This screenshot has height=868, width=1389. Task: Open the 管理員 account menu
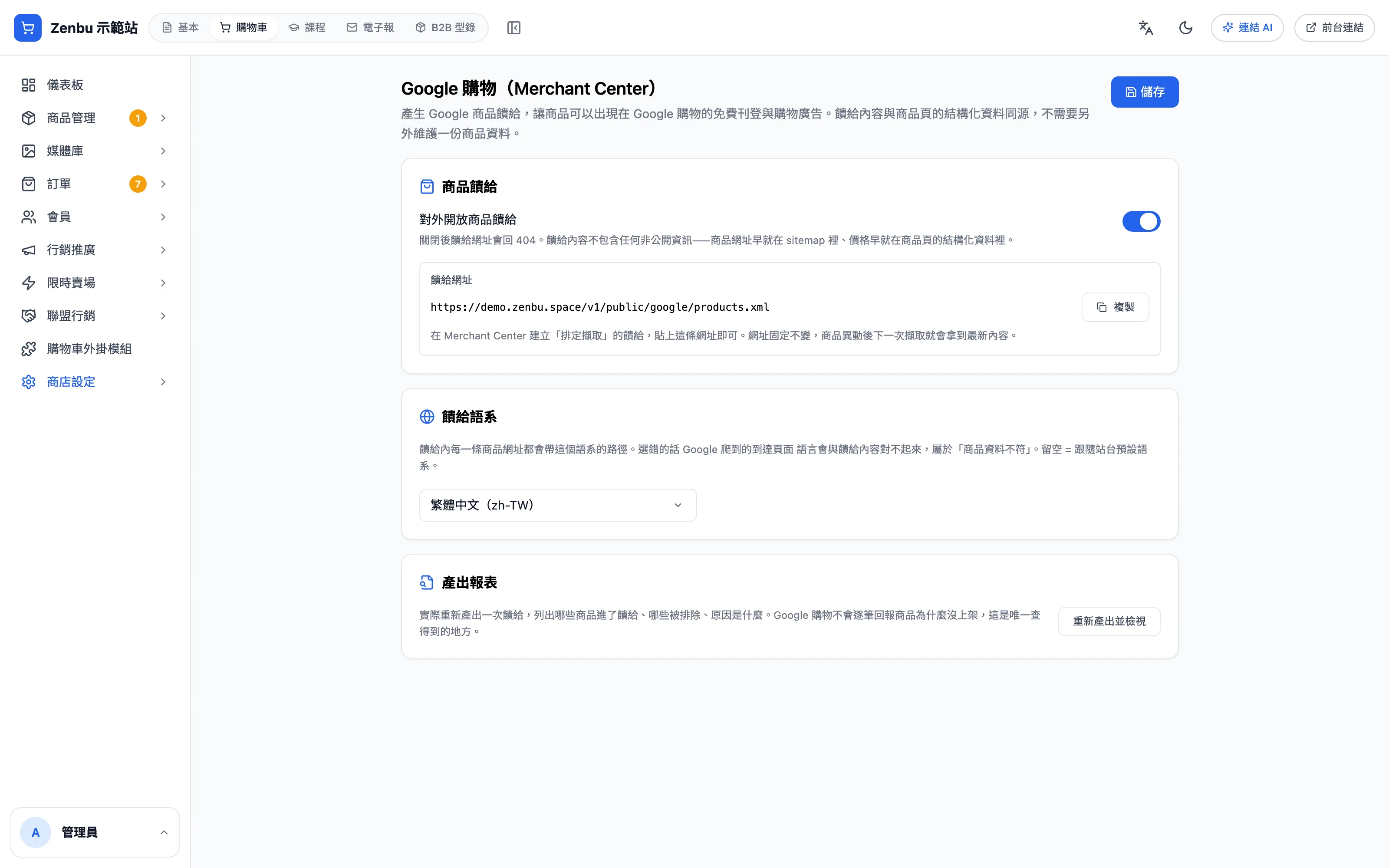click(95, 832)
